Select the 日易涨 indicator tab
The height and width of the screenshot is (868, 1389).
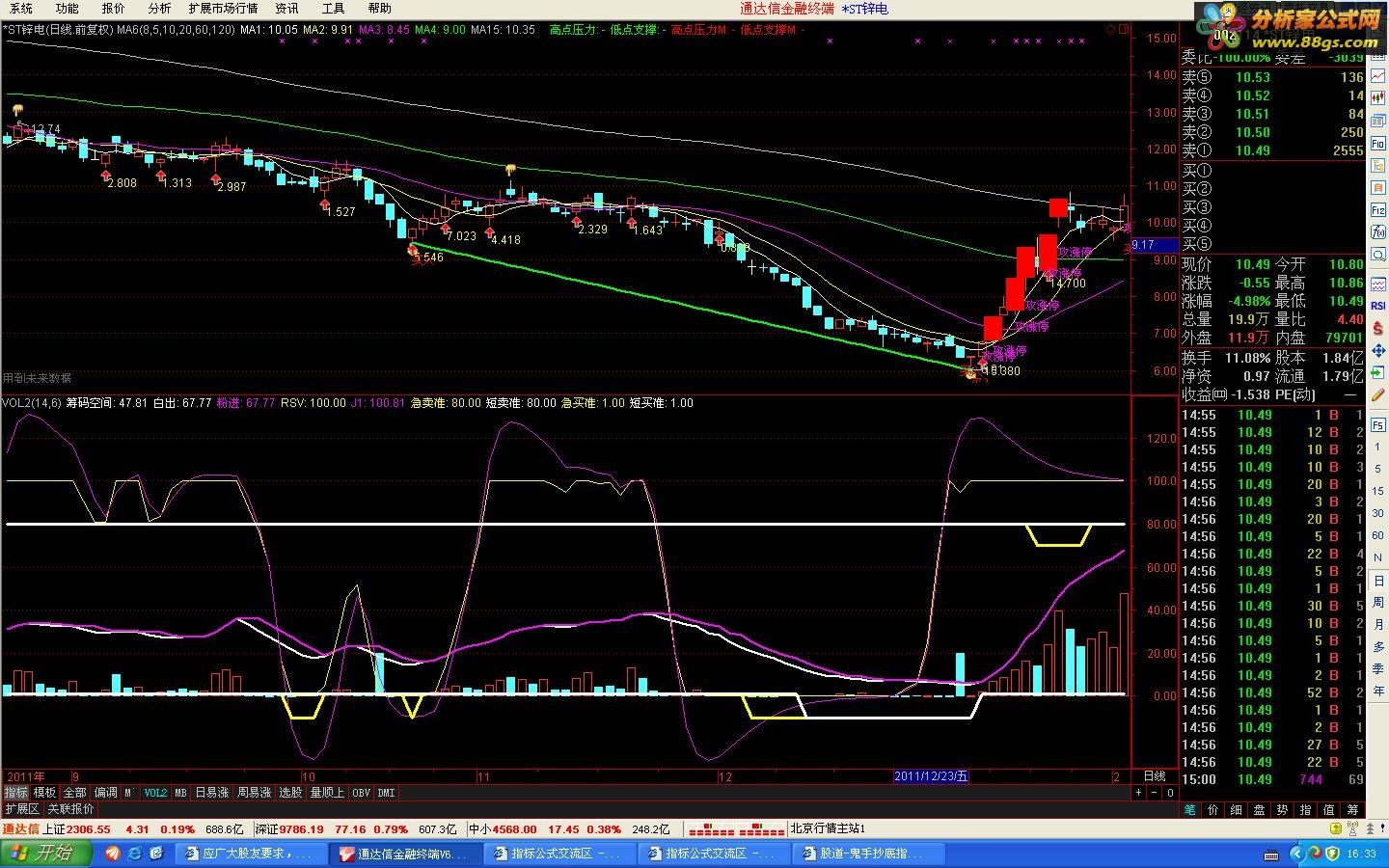(x=212, y=793)
